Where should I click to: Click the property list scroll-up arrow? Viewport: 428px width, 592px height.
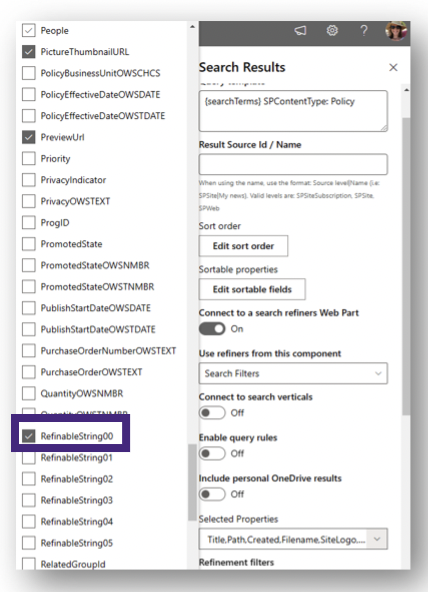click(x=192, y=27)
